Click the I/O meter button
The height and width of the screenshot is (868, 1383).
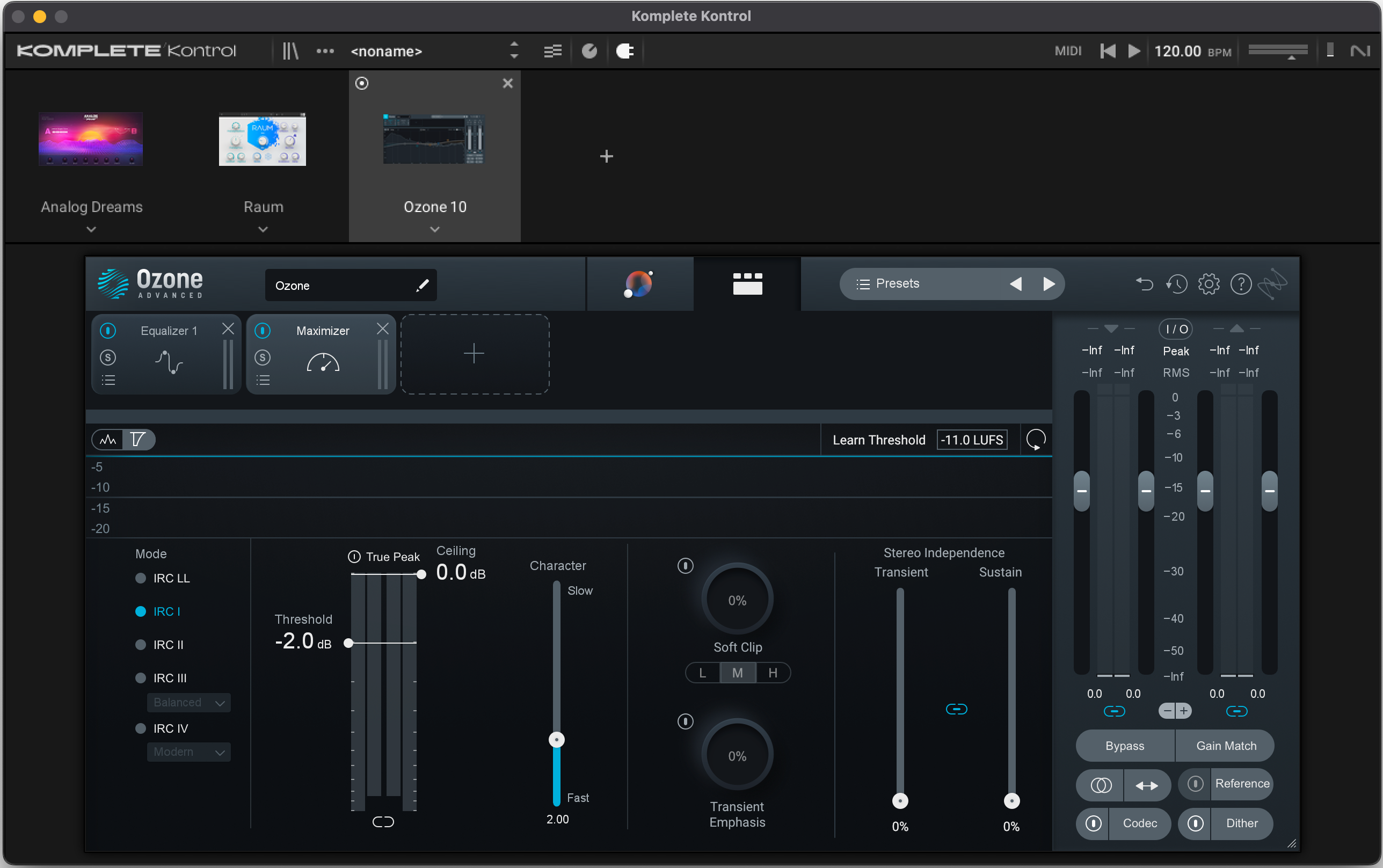[1175, 330]
